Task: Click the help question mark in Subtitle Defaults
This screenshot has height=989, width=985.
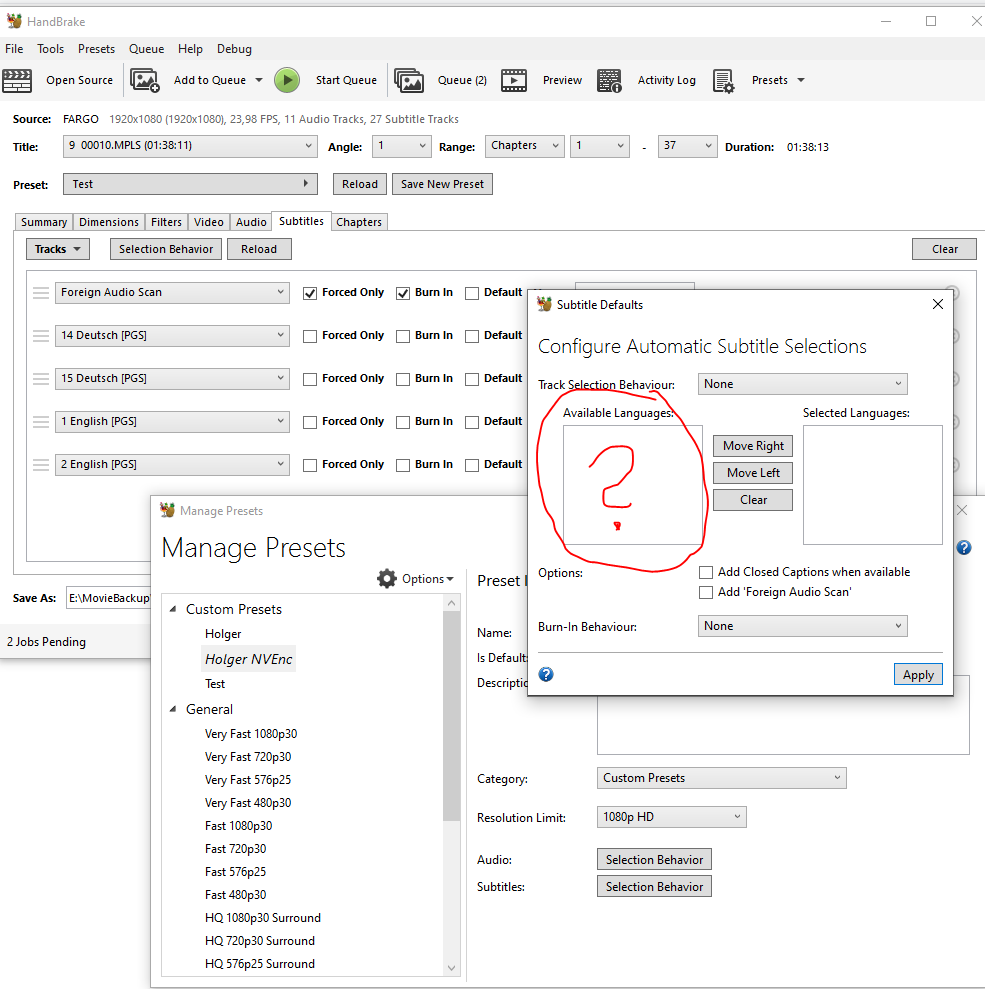Action: (x=545, y=674)
